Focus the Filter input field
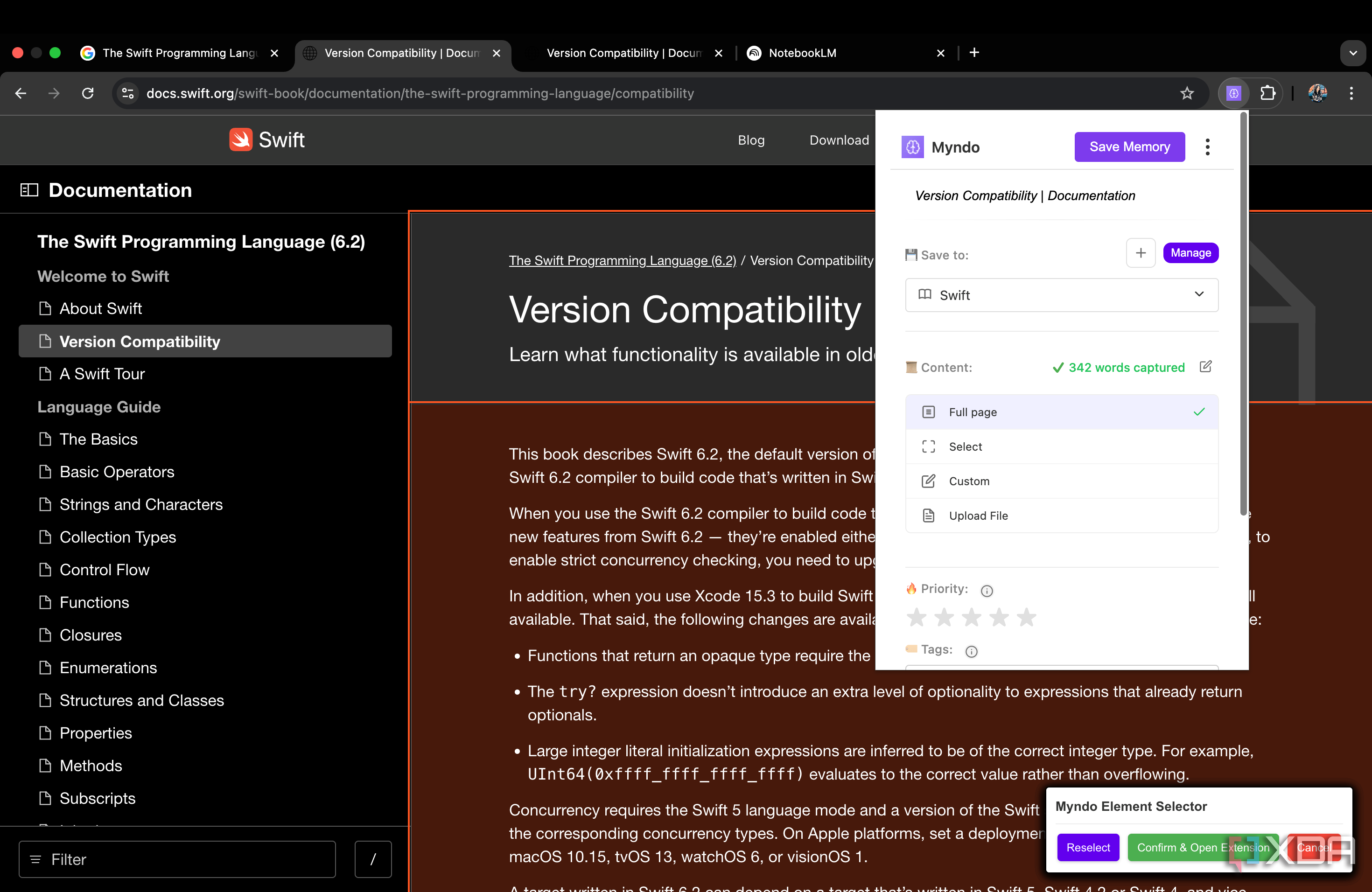This screenshot has height=892, width=1372. pos(177,859)
